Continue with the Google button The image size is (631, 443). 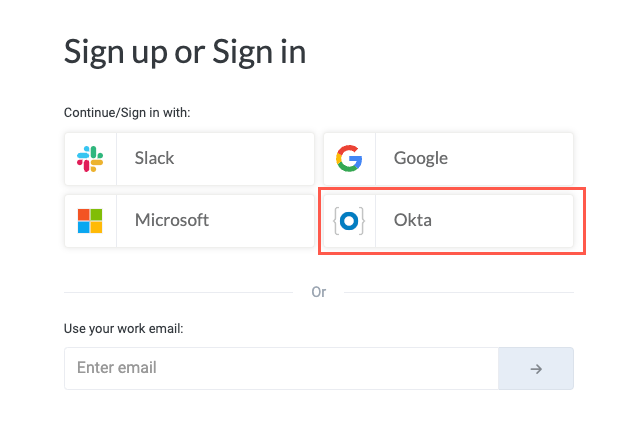click(x=448, y=158)
